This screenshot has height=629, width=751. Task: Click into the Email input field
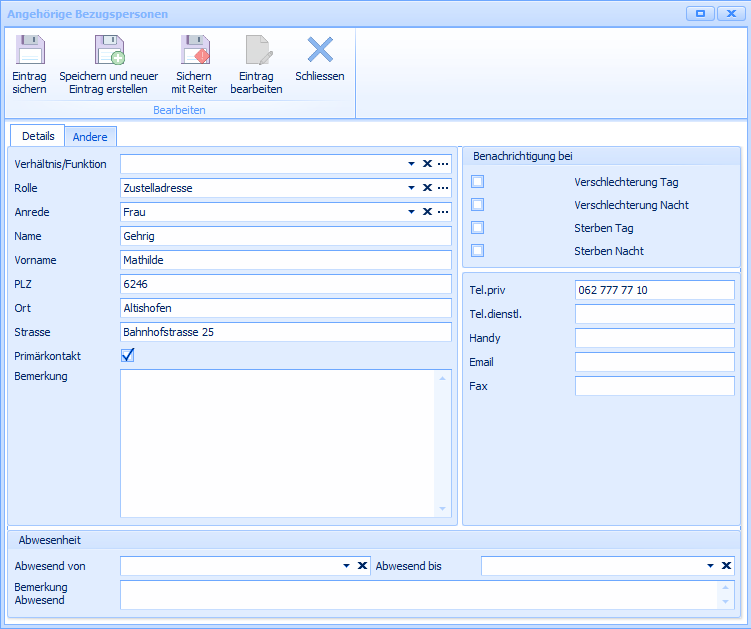[654, 362]
